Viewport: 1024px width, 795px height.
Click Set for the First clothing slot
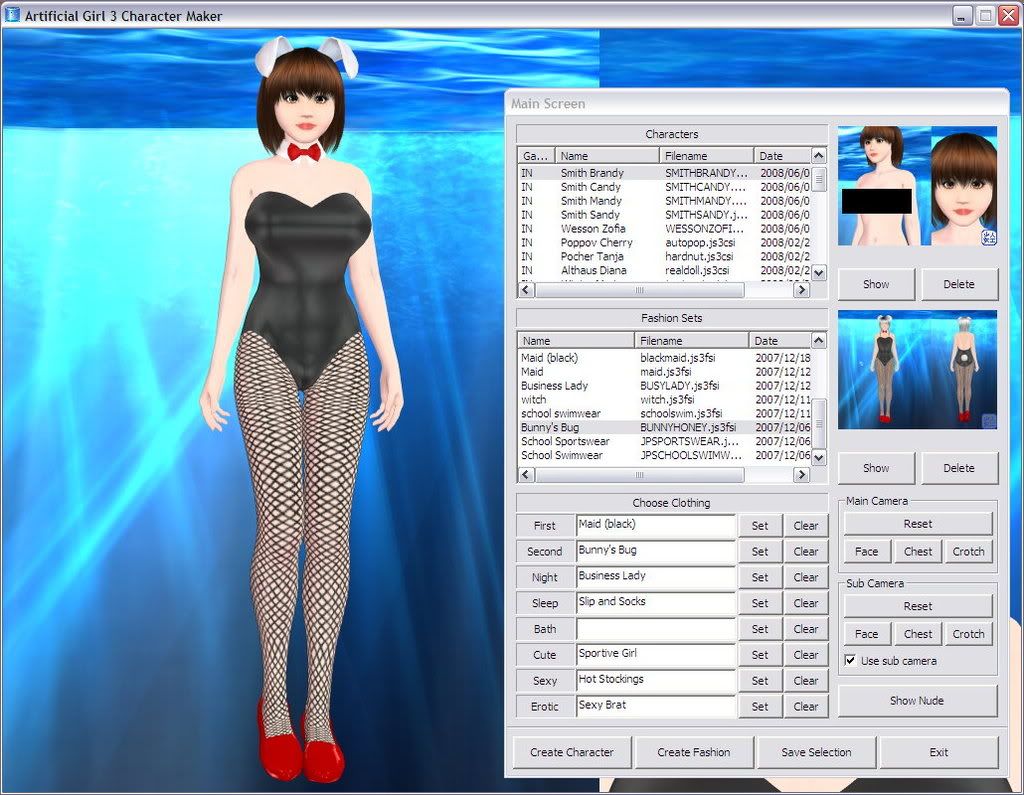pyautogui.click(x=760, y=525)
